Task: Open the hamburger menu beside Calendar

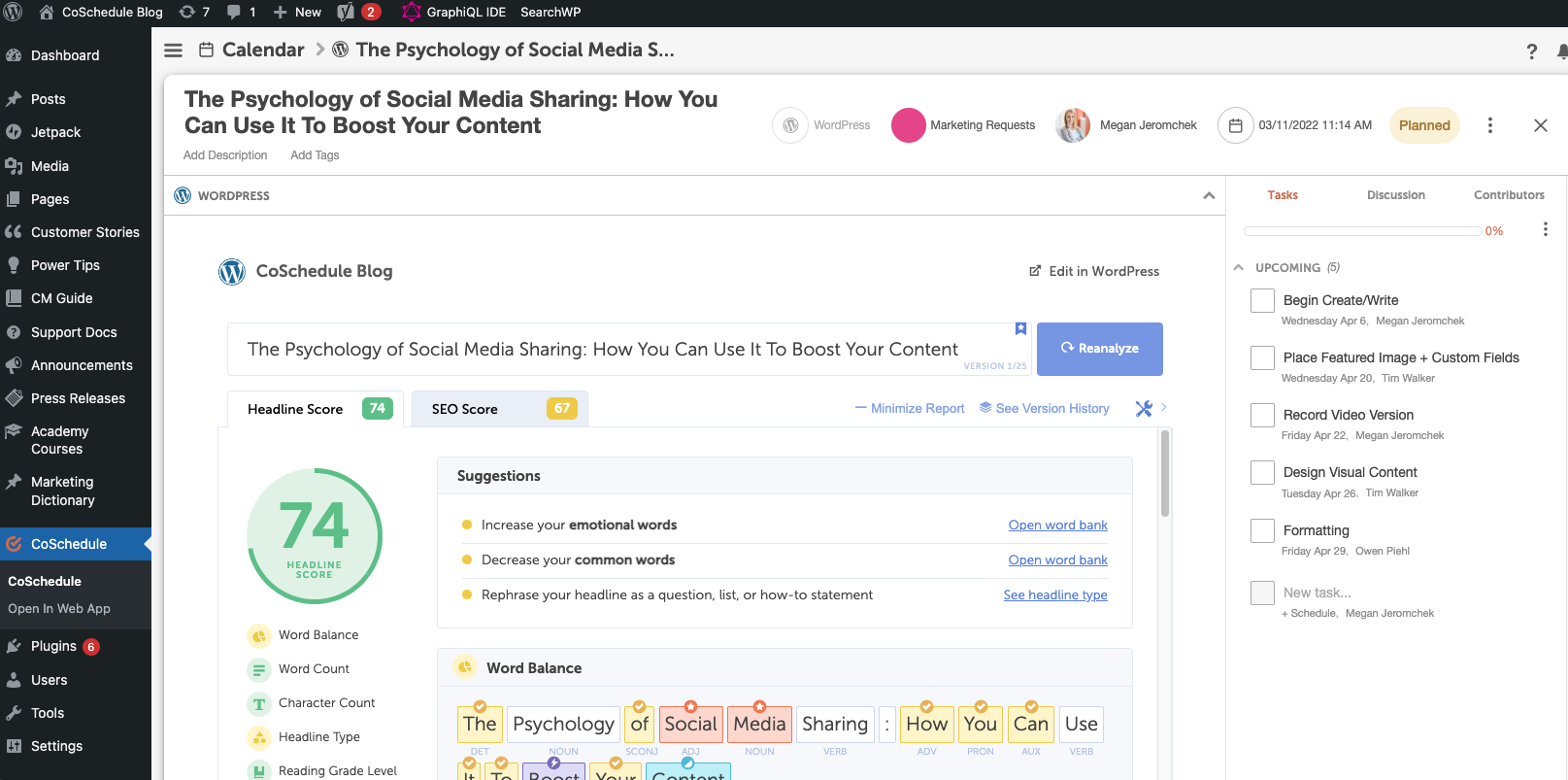Action: (x=173, y=51)
